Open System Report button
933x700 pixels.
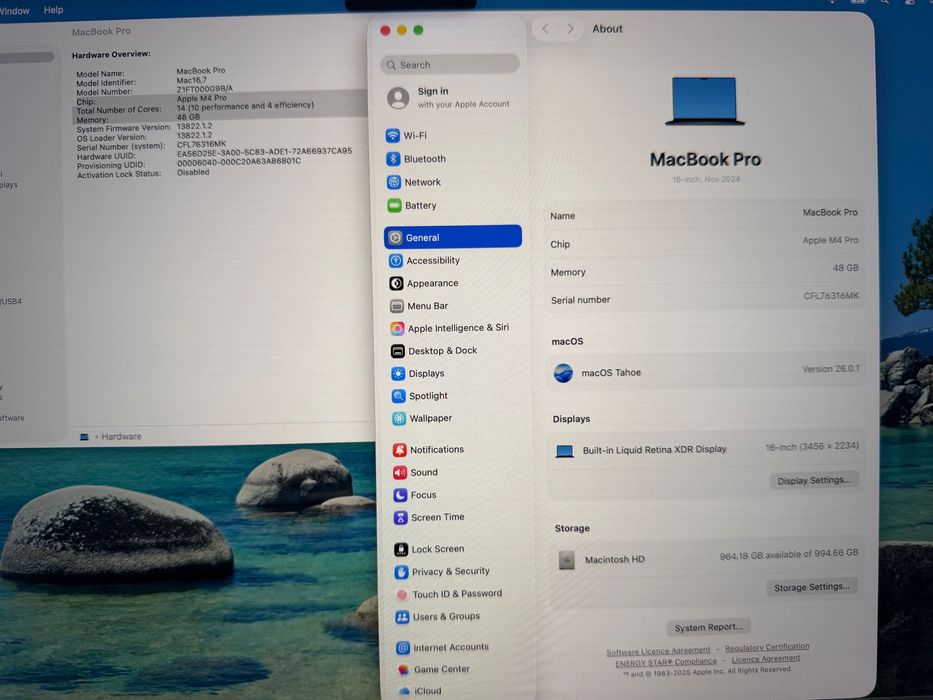[708, 627]
